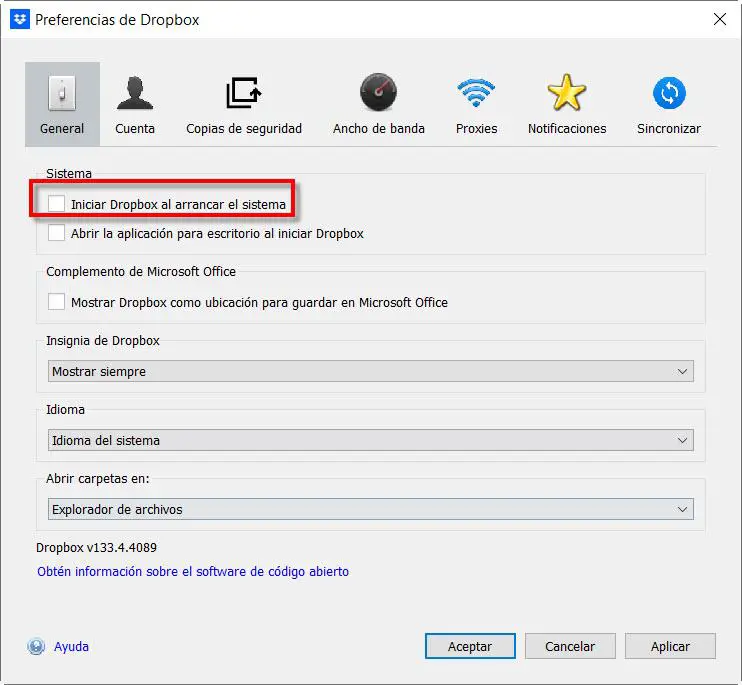Open the Proxies wifi icon

476,94
